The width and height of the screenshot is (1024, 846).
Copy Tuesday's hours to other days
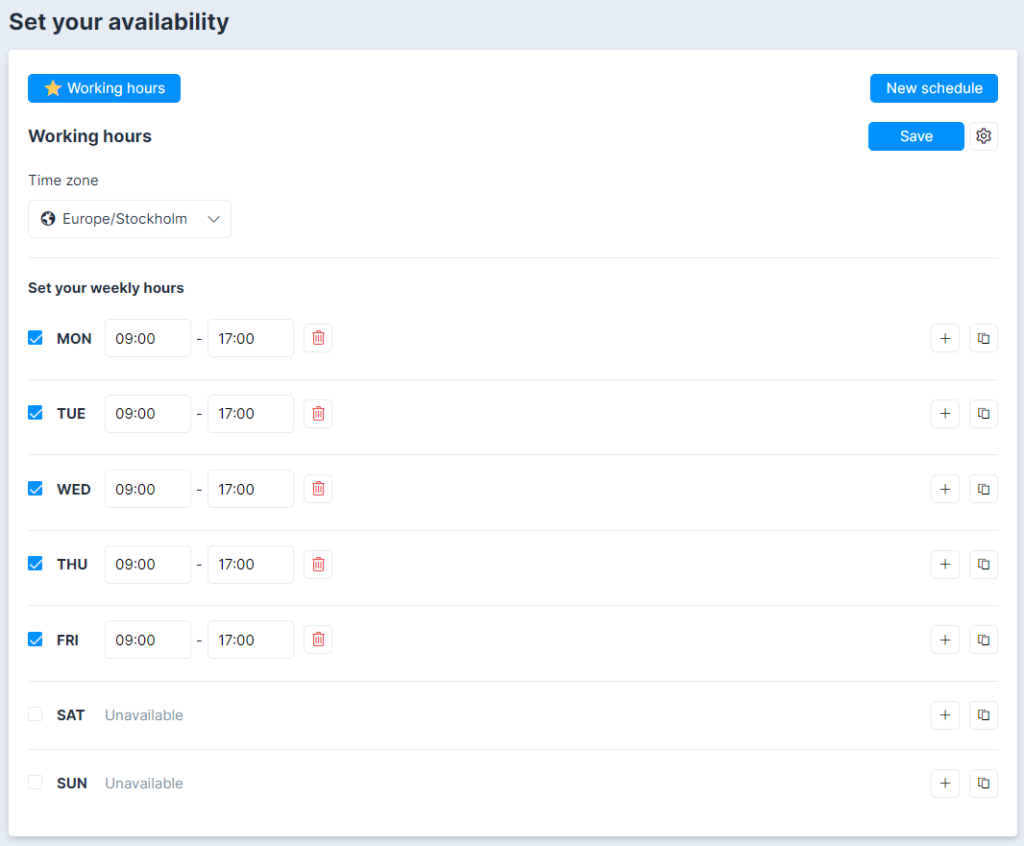click(984, 414)
